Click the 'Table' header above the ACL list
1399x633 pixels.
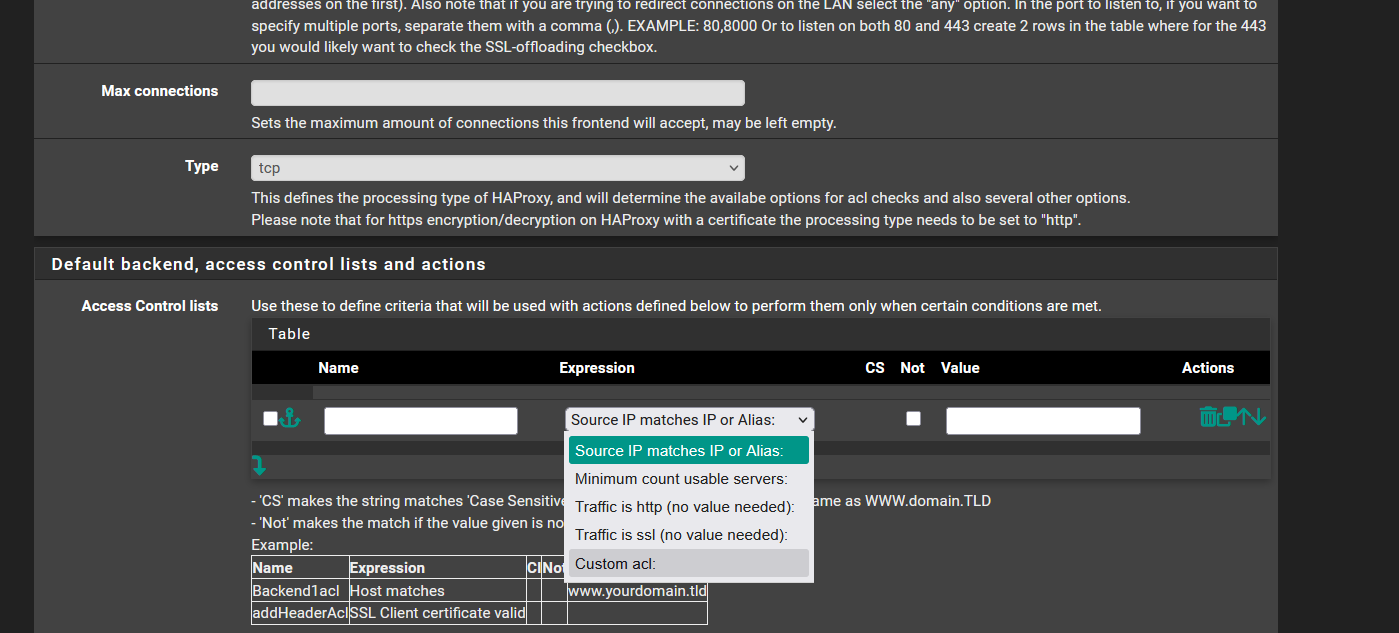tap(289, 334)
